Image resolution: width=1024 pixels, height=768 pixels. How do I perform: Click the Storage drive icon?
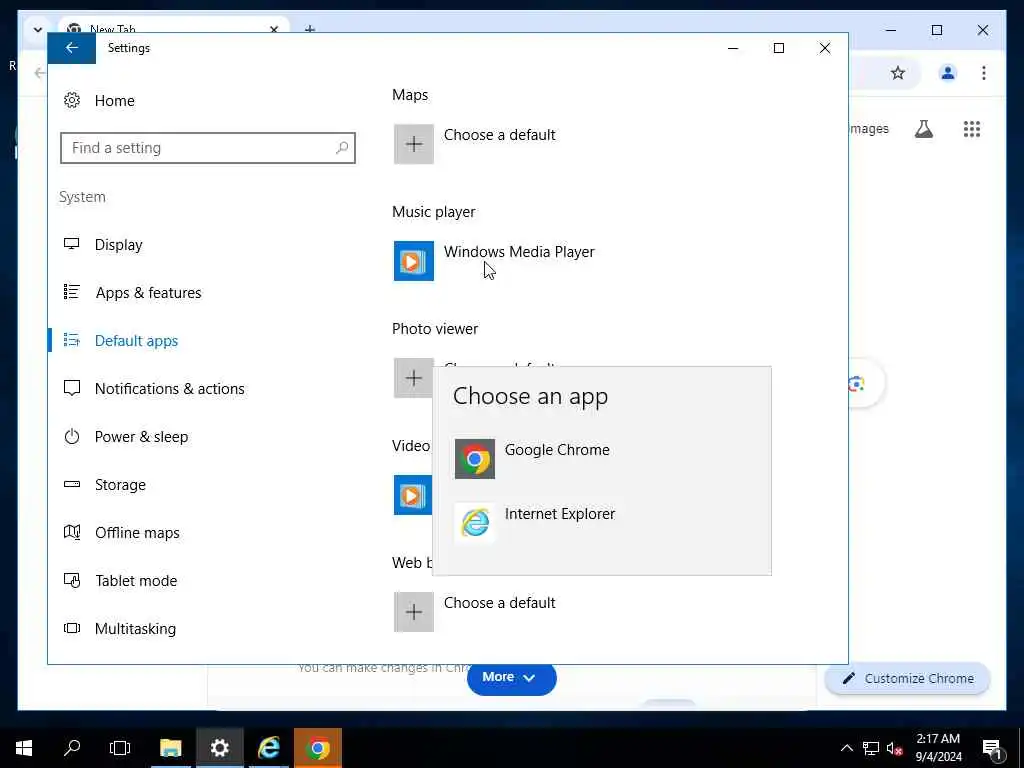tap(72, 484)
